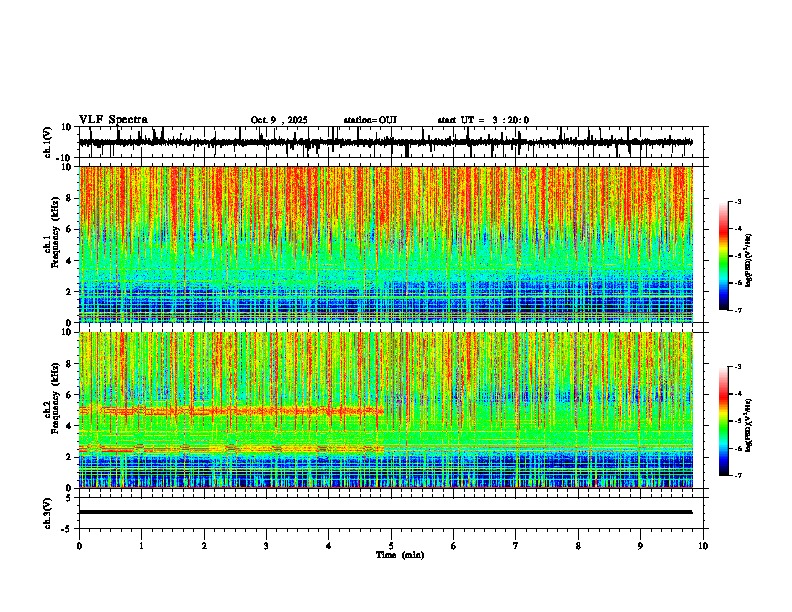Click the red 5 kHz band in the ch.2 spectrogram

click(x=231, y=411)
